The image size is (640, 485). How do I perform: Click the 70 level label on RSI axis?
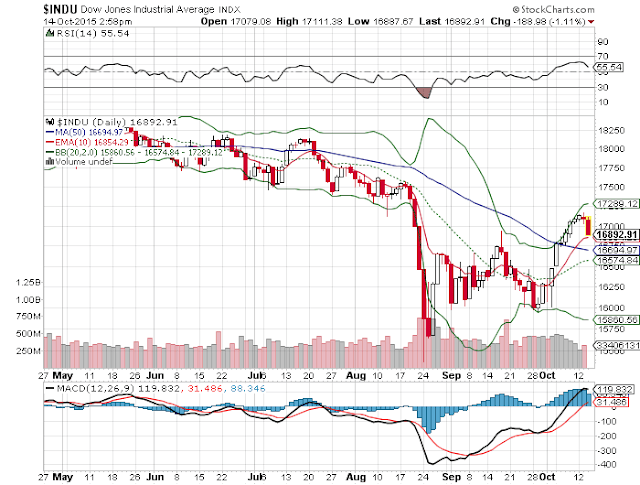(x=603, y=56)
